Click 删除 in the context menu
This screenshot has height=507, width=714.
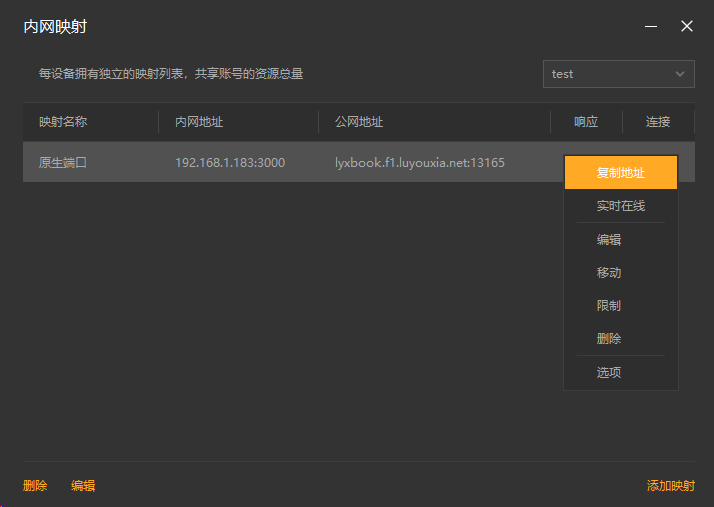pyautogui.click(x=609, y=339)
